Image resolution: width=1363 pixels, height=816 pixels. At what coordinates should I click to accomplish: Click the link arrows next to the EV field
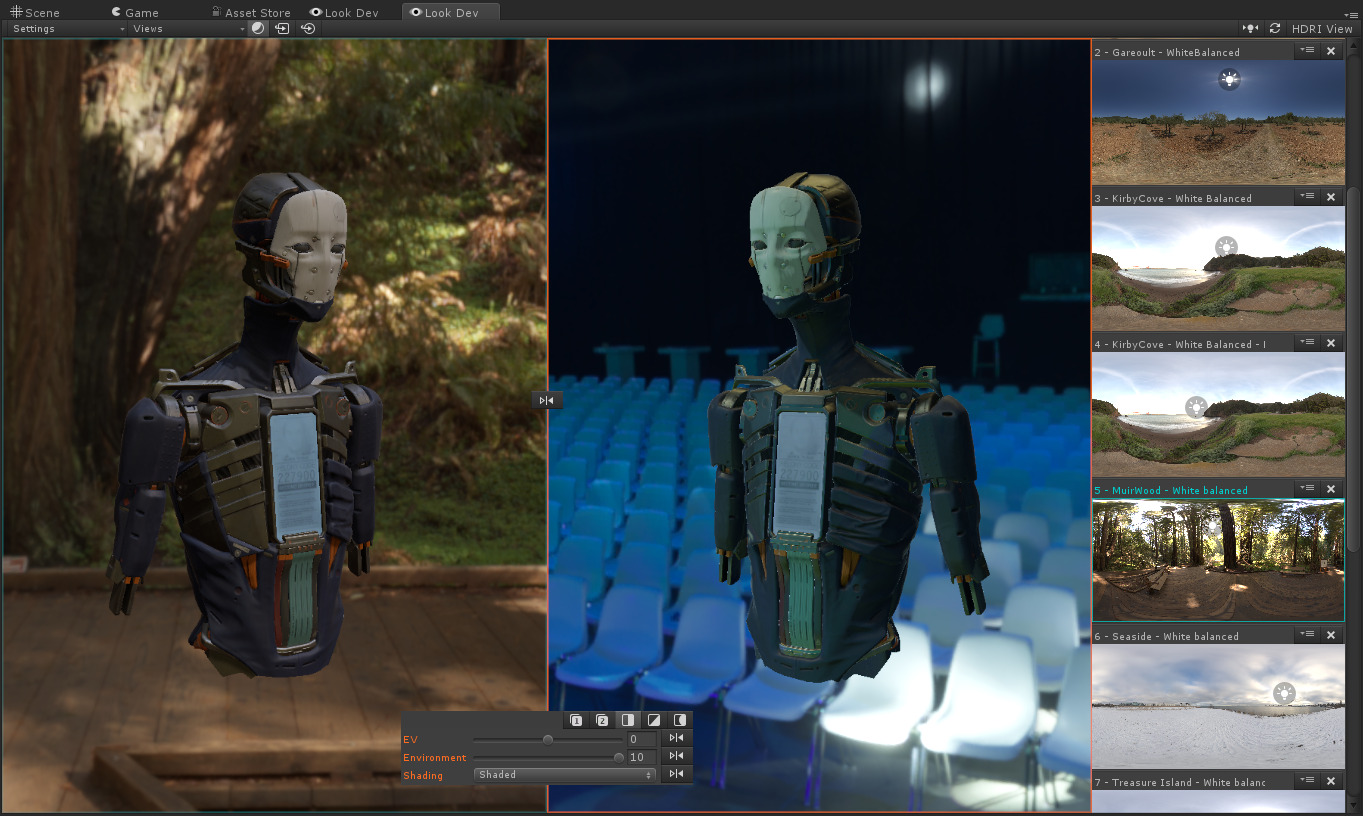[678, 738]
